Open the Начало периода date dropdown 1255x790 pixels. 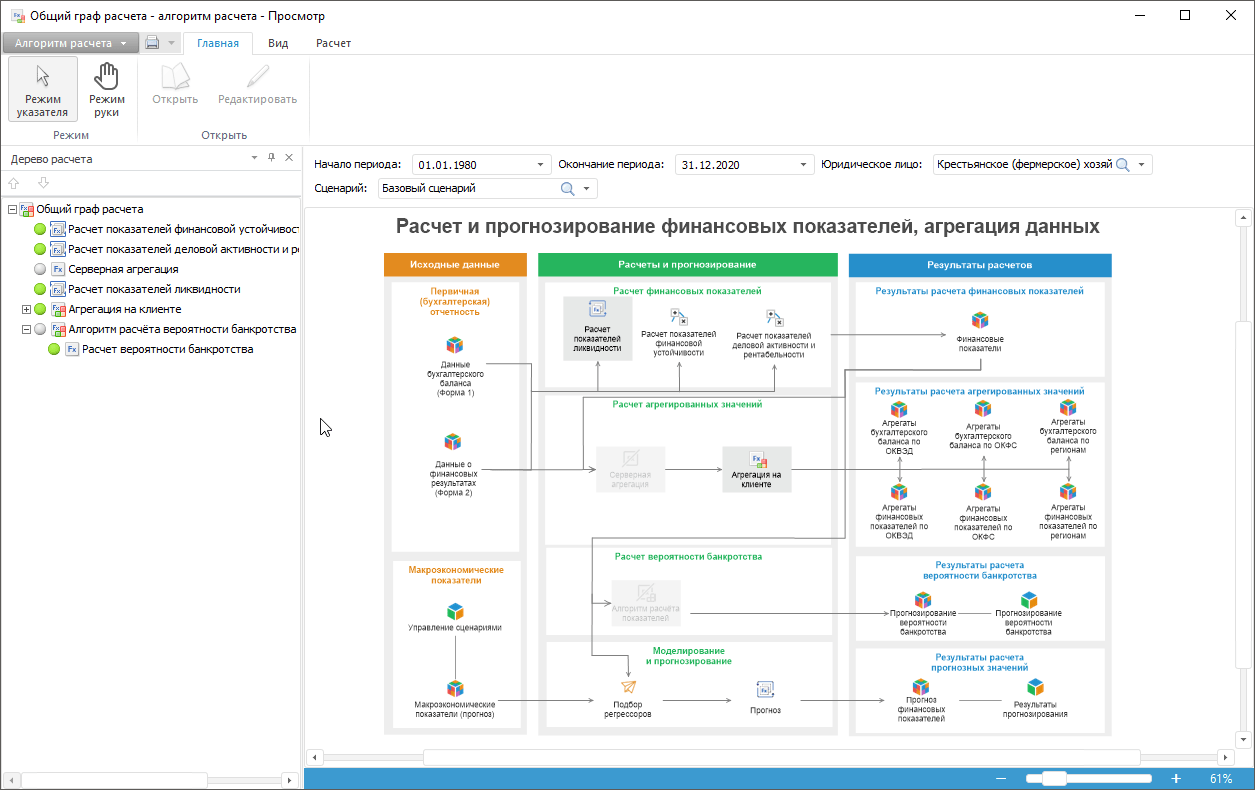(x=541, y=165)
